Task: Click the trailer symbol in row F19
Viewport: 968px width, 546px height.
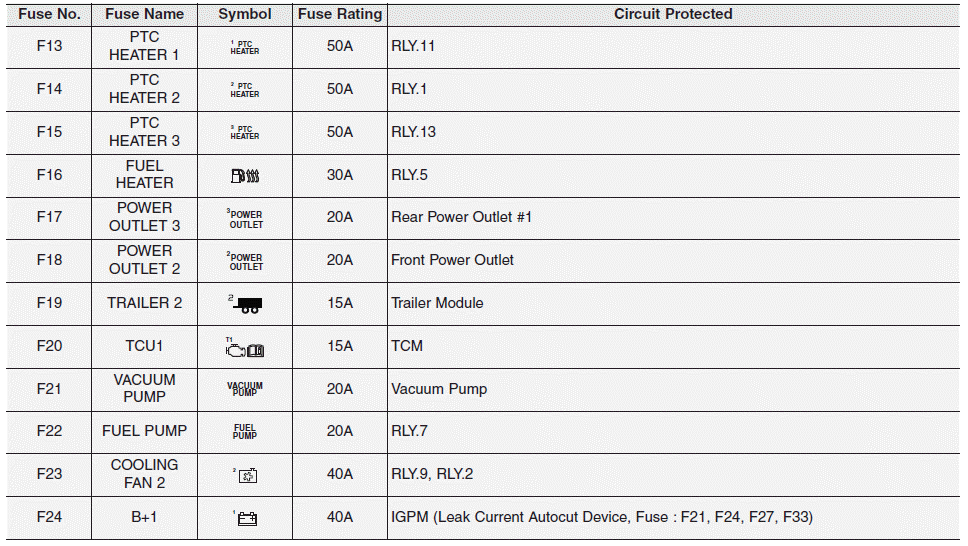Action: [x=245, y=304]
